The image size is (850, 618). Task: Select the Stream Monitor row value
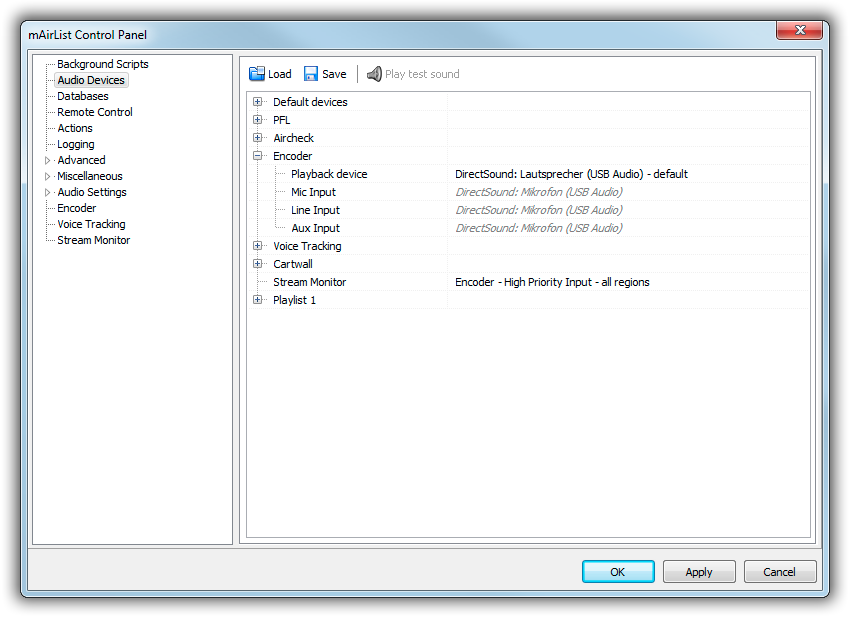[552, 282]
